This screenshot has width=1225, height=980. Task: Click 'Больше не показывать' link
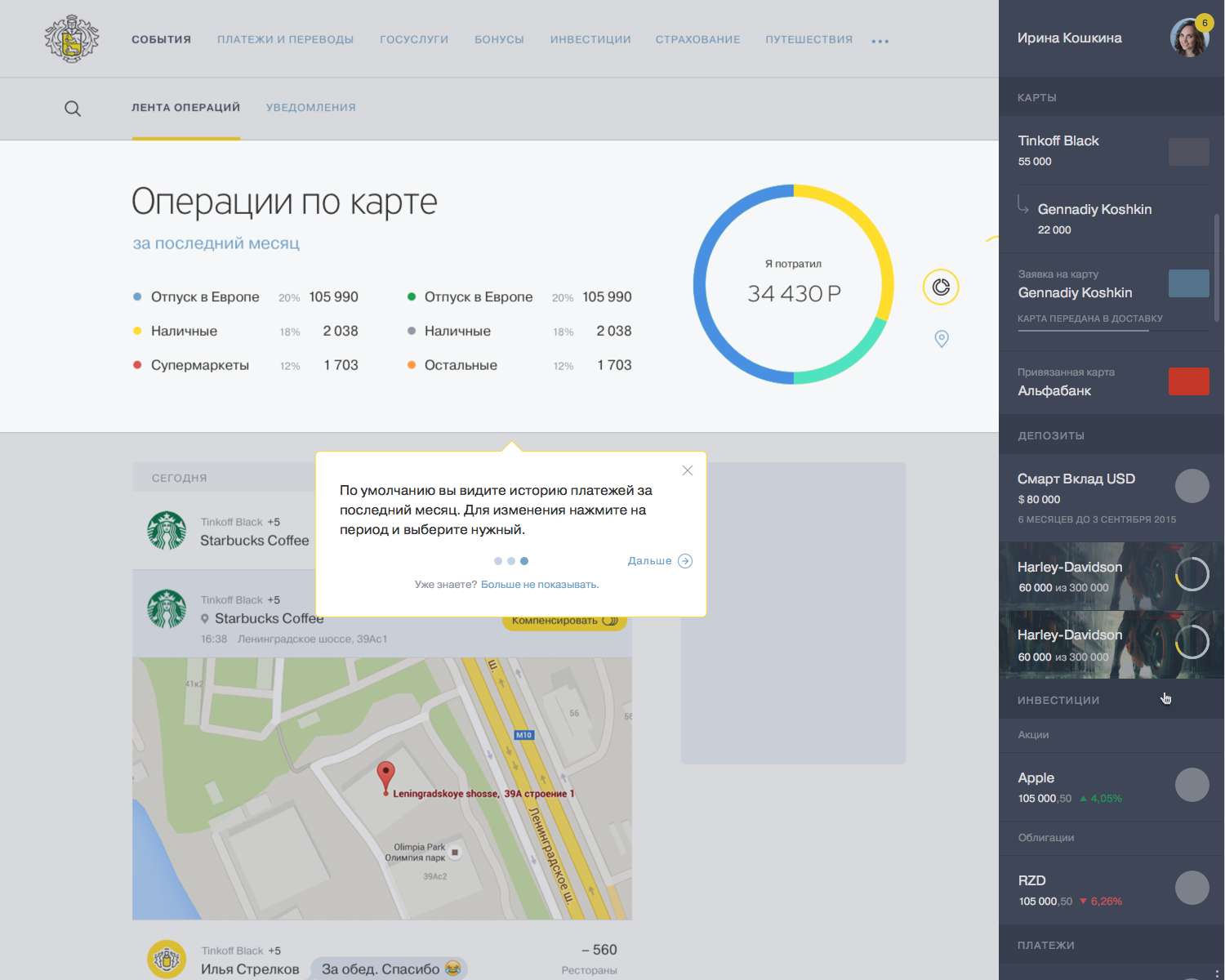(x=540, y=585)
